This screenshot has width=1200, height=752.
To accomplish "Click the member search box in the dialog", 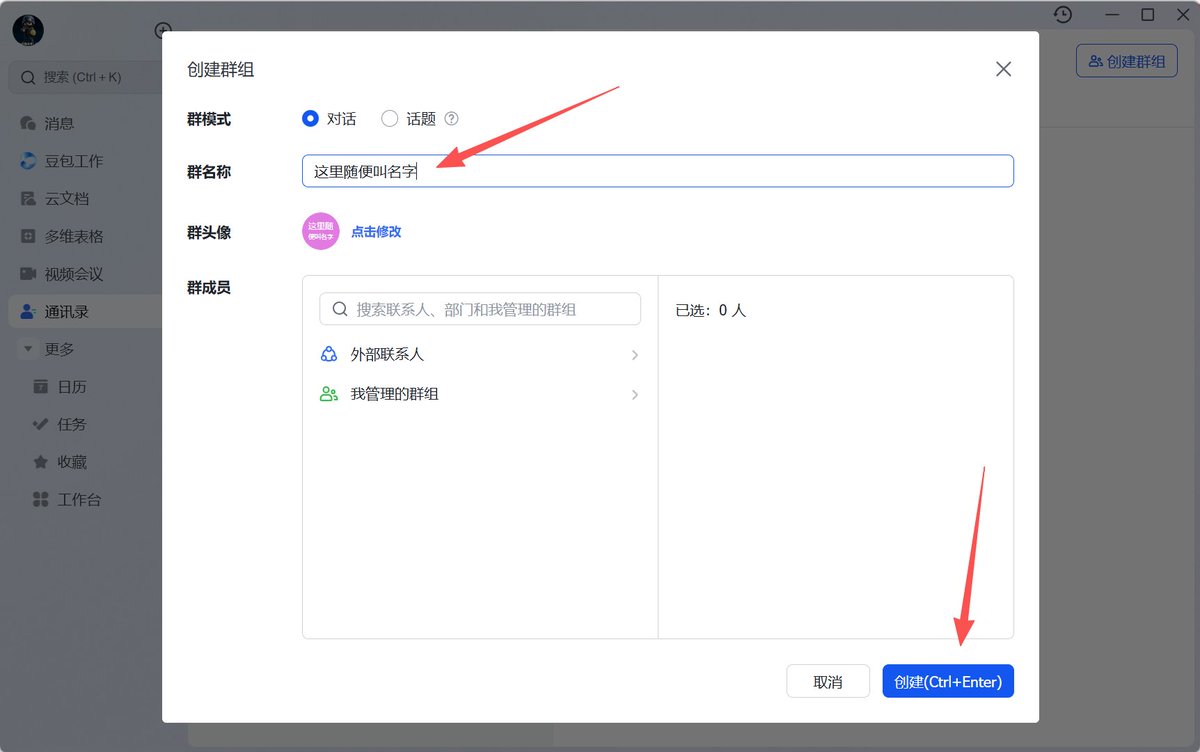I will pyautogui.click(x=480, y=309).
